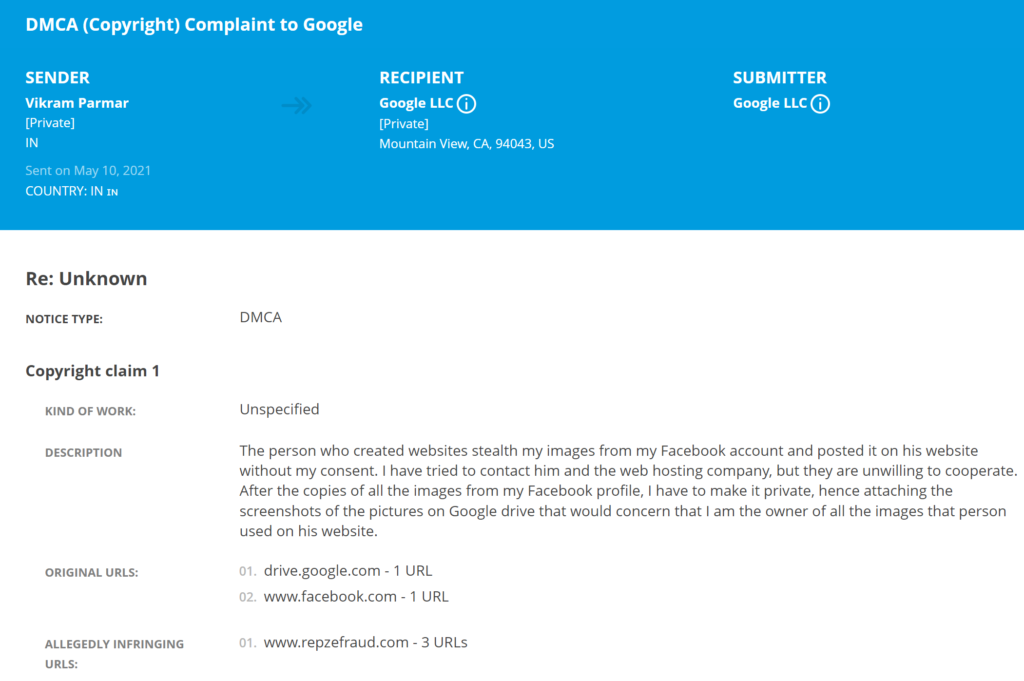1024x681 pixels.
Task: Expand the drive.google.com original URL entry
Action: (348, 571)
